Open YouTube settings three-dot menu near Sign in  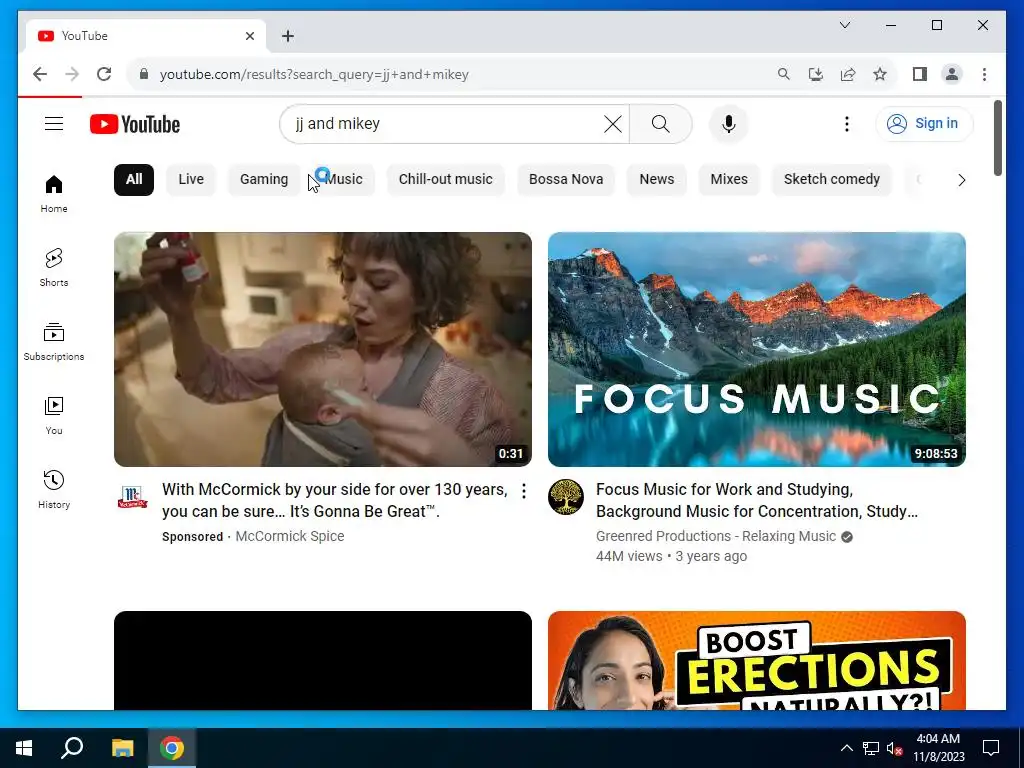pos(846,123)
